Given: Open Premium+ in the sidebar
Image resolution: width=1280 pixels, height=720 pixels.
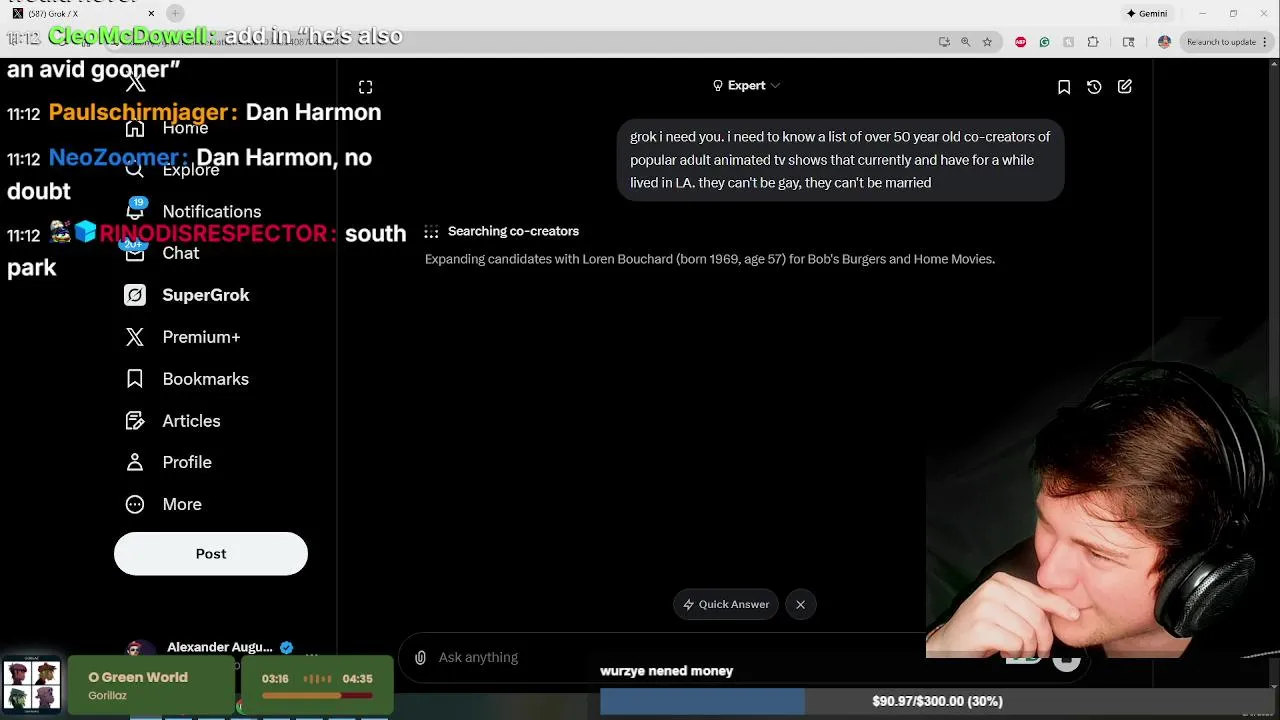Looking at the screenshot, I should point(181,337).
